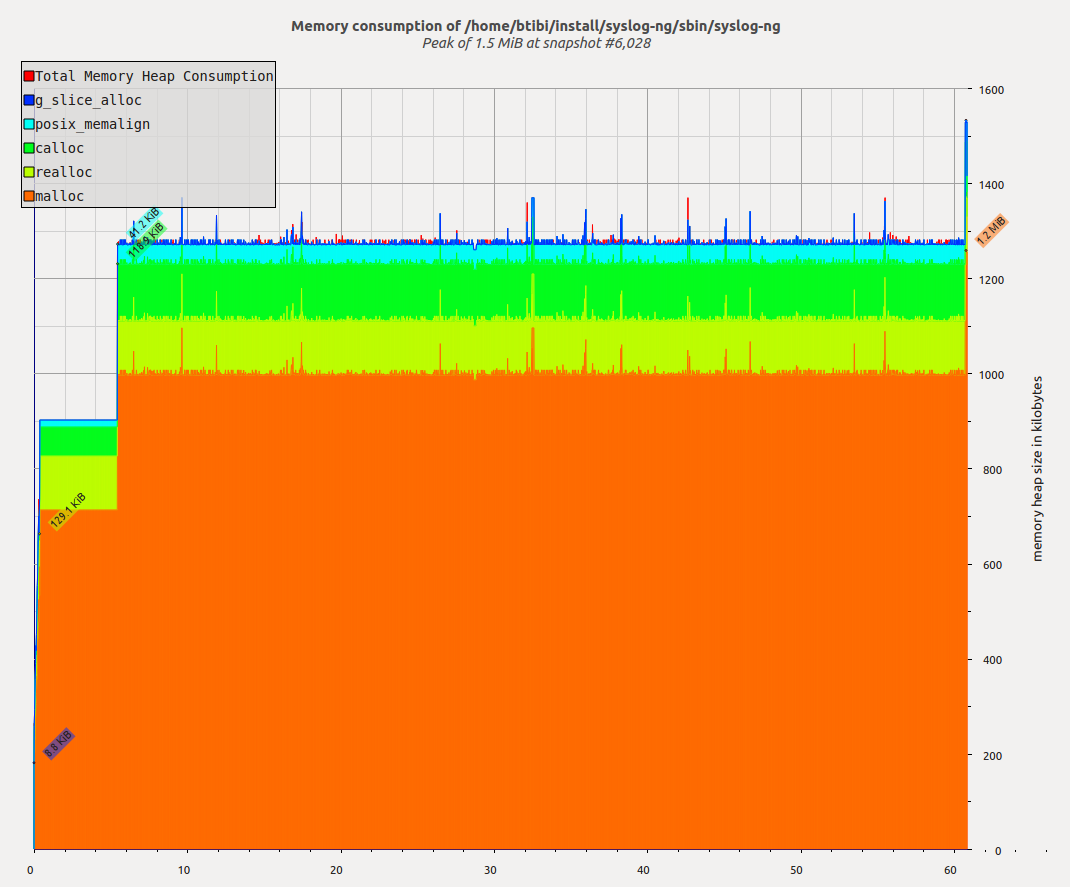Click the "memory heap size in kilobytes" axis label

click(1037, 468)
